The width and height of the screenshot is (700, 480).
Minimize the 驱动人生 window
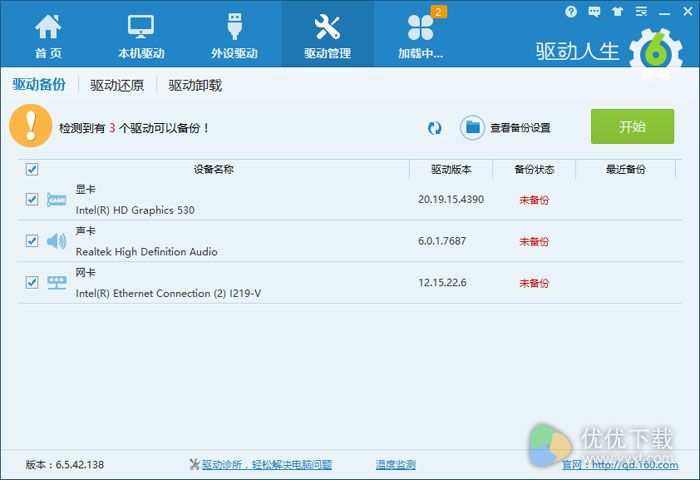664,13
